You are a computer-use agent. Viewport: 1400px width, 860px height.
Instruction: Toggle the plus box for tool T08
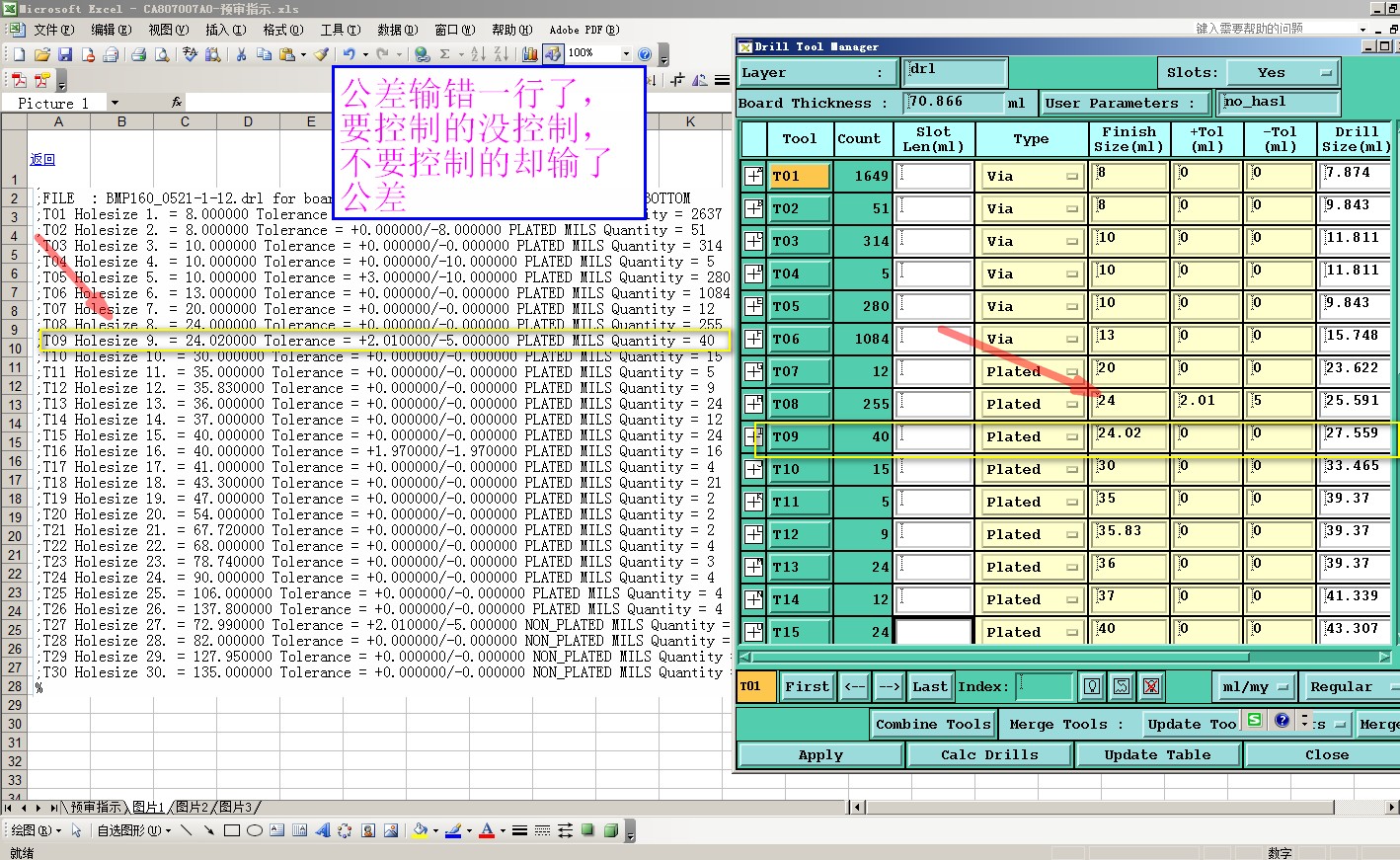click(x=753, y=404)
